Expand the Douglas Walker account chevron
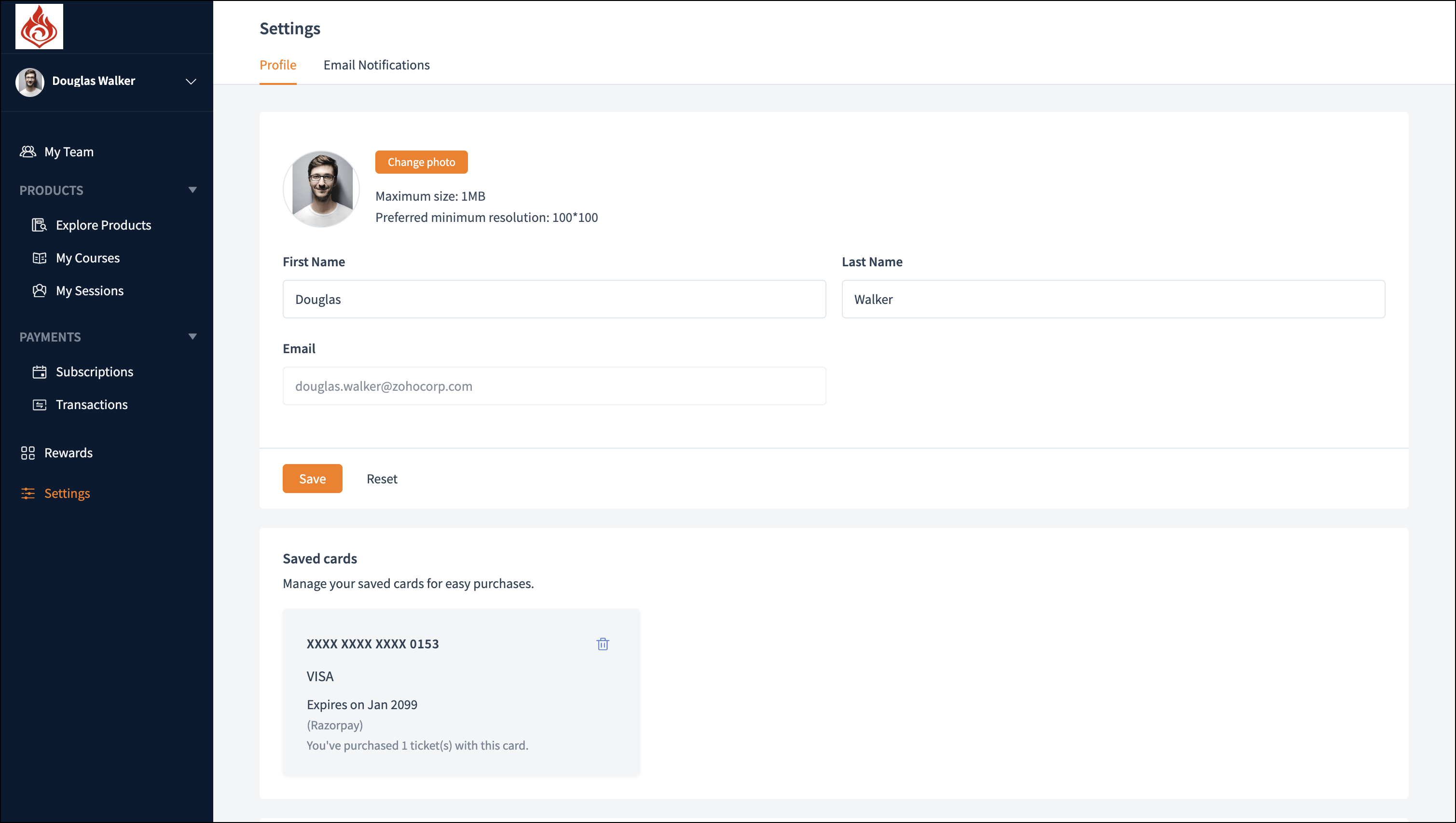The width and height of the screenshot is (1456, 823). point(191,82)
